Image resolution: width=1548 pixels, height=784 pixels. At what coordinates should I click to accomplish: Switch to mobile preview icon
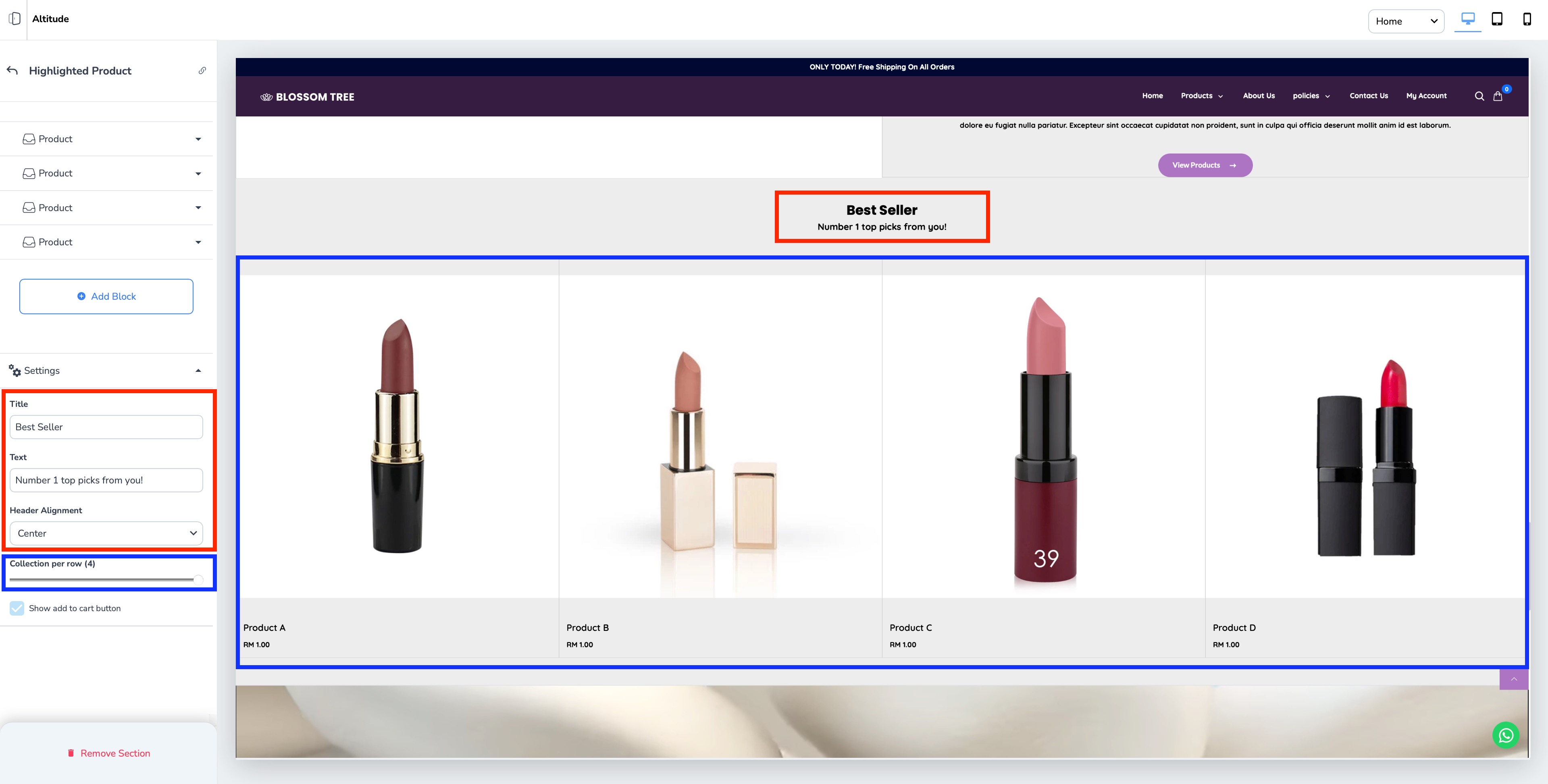point(1526,19)
